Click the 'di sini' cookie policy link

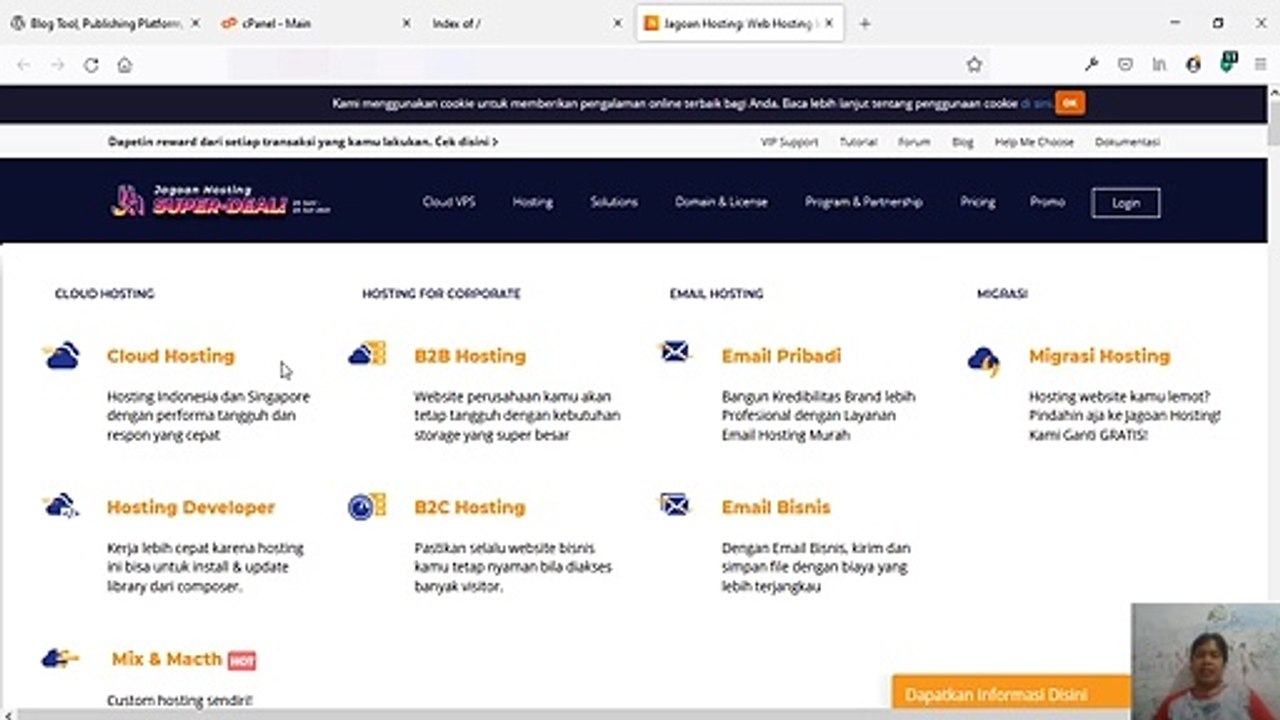click(1036, 103)
